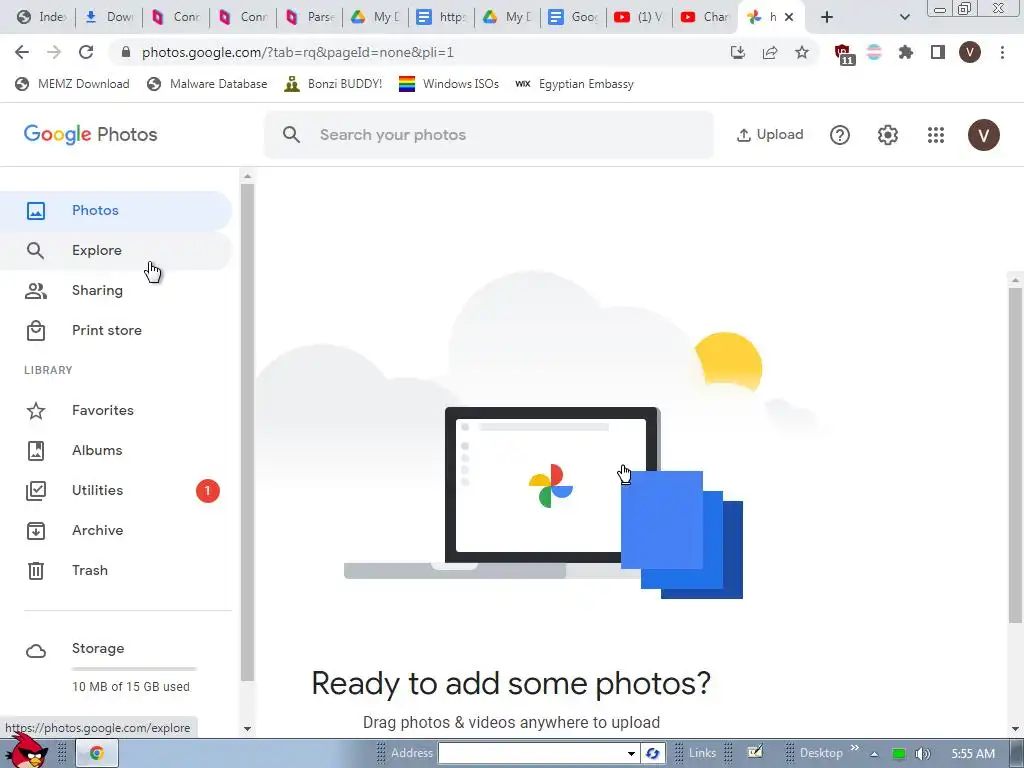This screenshot has width=1024, height=768.
Task: Open the Photos section in sidebar
Action: [x=116, y=210]
